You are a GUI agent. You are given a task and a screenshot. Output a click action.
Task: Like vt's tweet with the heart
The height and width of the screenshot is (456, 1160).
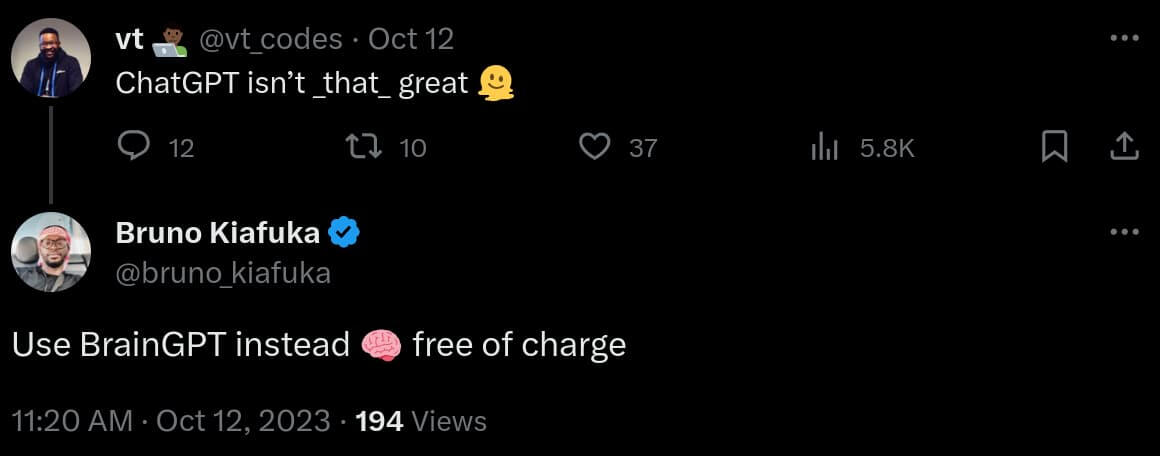595,147
